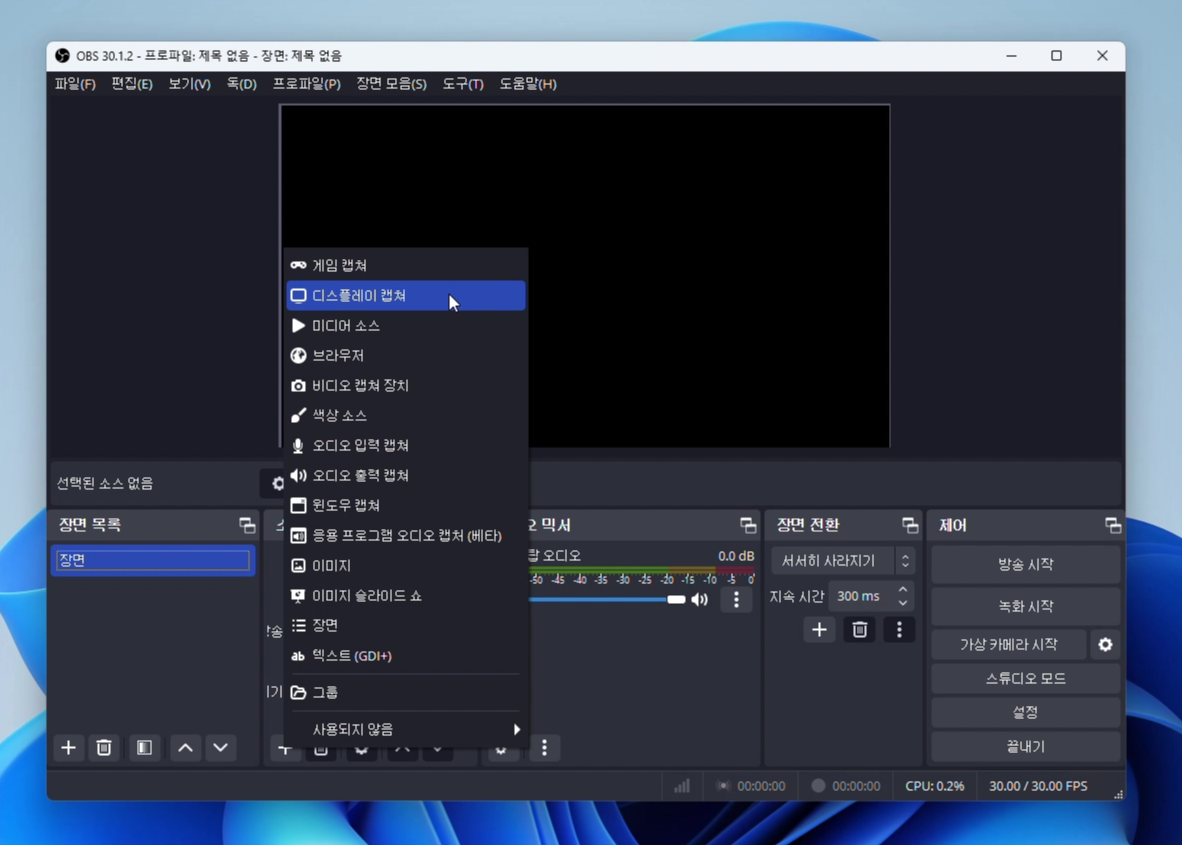Open the Profile (프로파일) menu
Screen dimensions: 1182x845
[x=307, y=84]
